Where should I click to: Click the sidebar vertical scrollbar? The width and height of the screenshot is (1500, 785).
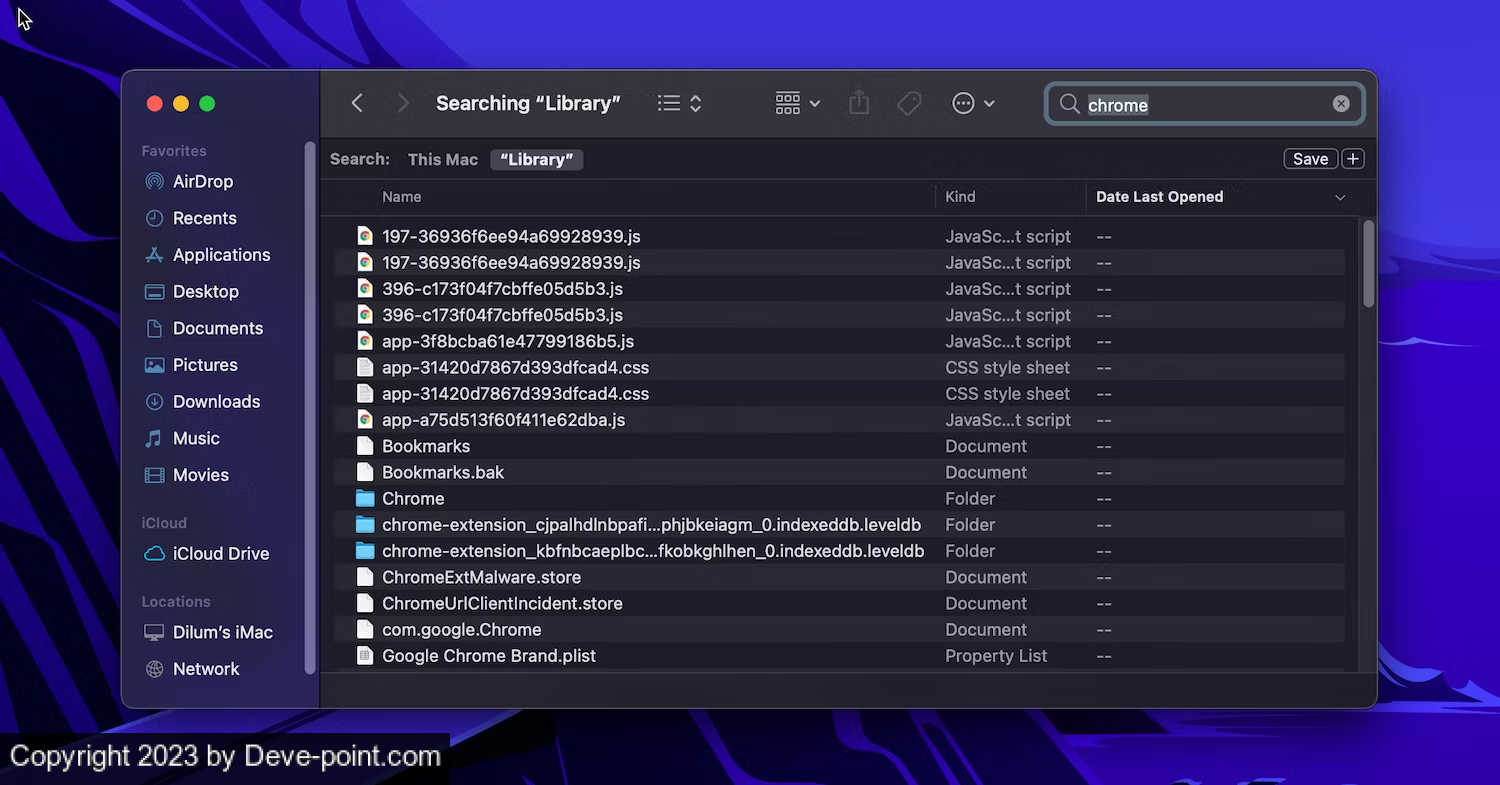[x=310, y=408]
